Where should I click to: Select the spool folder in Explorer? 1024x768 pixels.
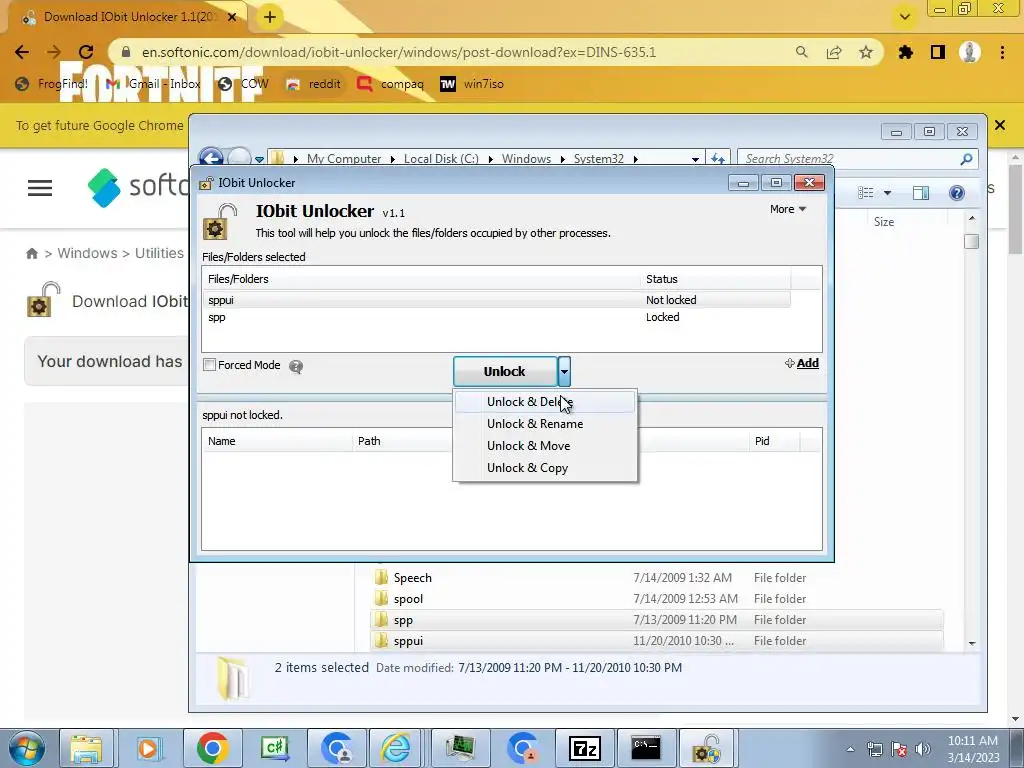tap(656, 599)
